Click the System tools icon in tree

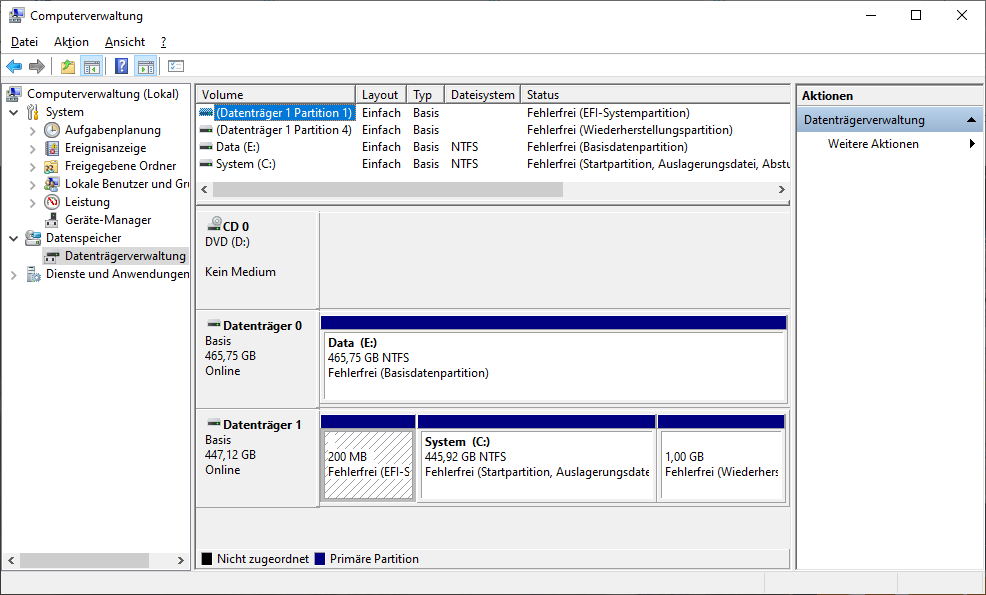(33, 113)
